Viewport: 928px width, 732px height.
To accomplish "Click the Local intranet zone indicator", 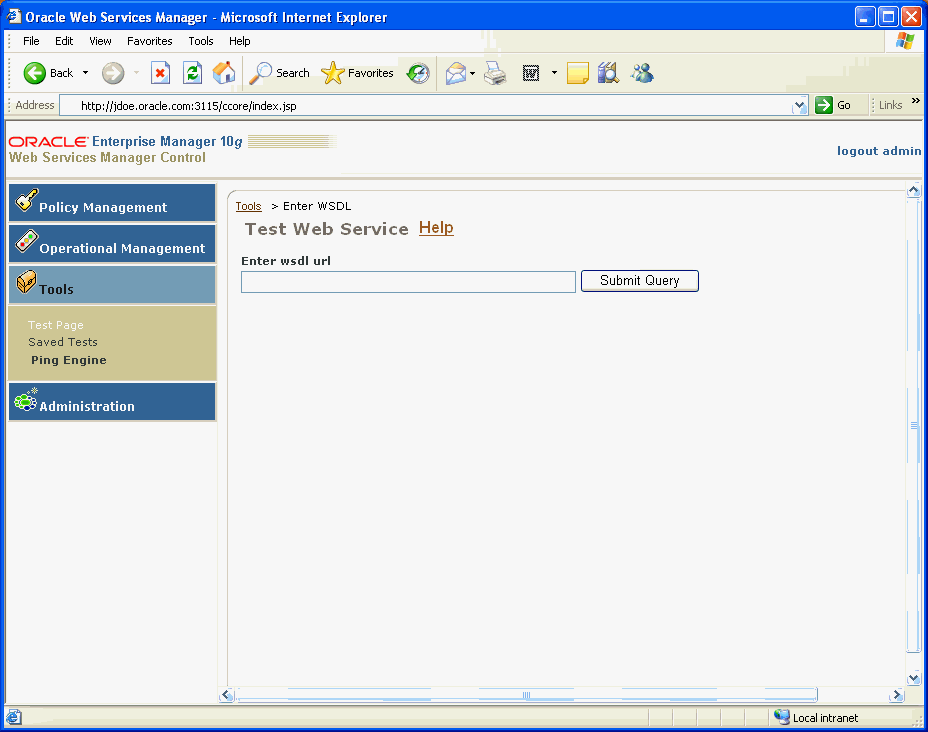I will [816, 718].
